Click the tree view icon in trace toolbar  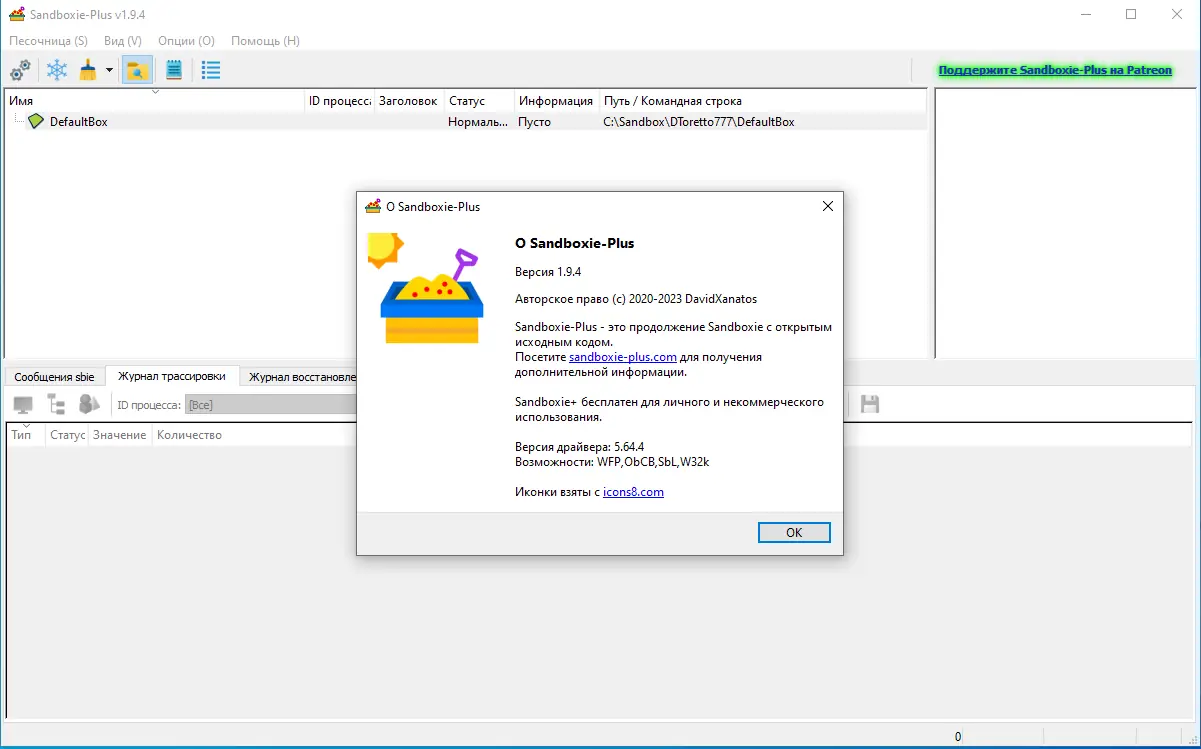pos(56,405)
